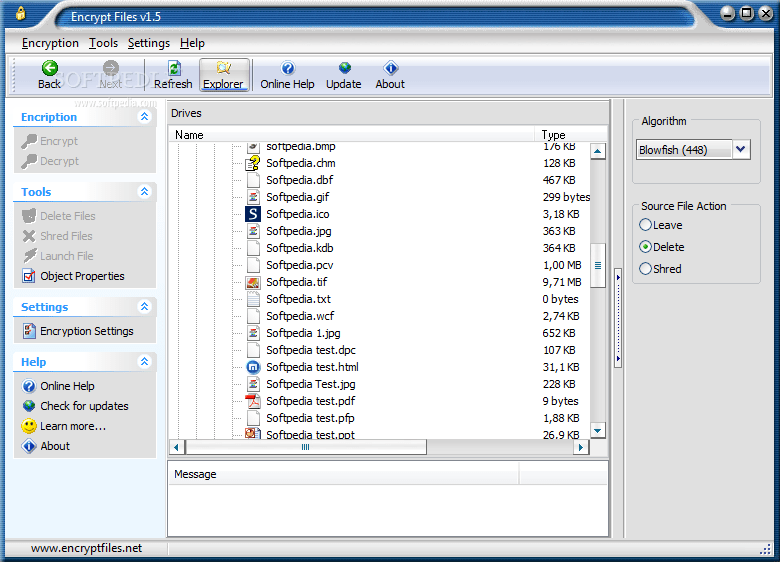
Task: Click the Shred Files X icon
Action: click(x=29, y=236)
